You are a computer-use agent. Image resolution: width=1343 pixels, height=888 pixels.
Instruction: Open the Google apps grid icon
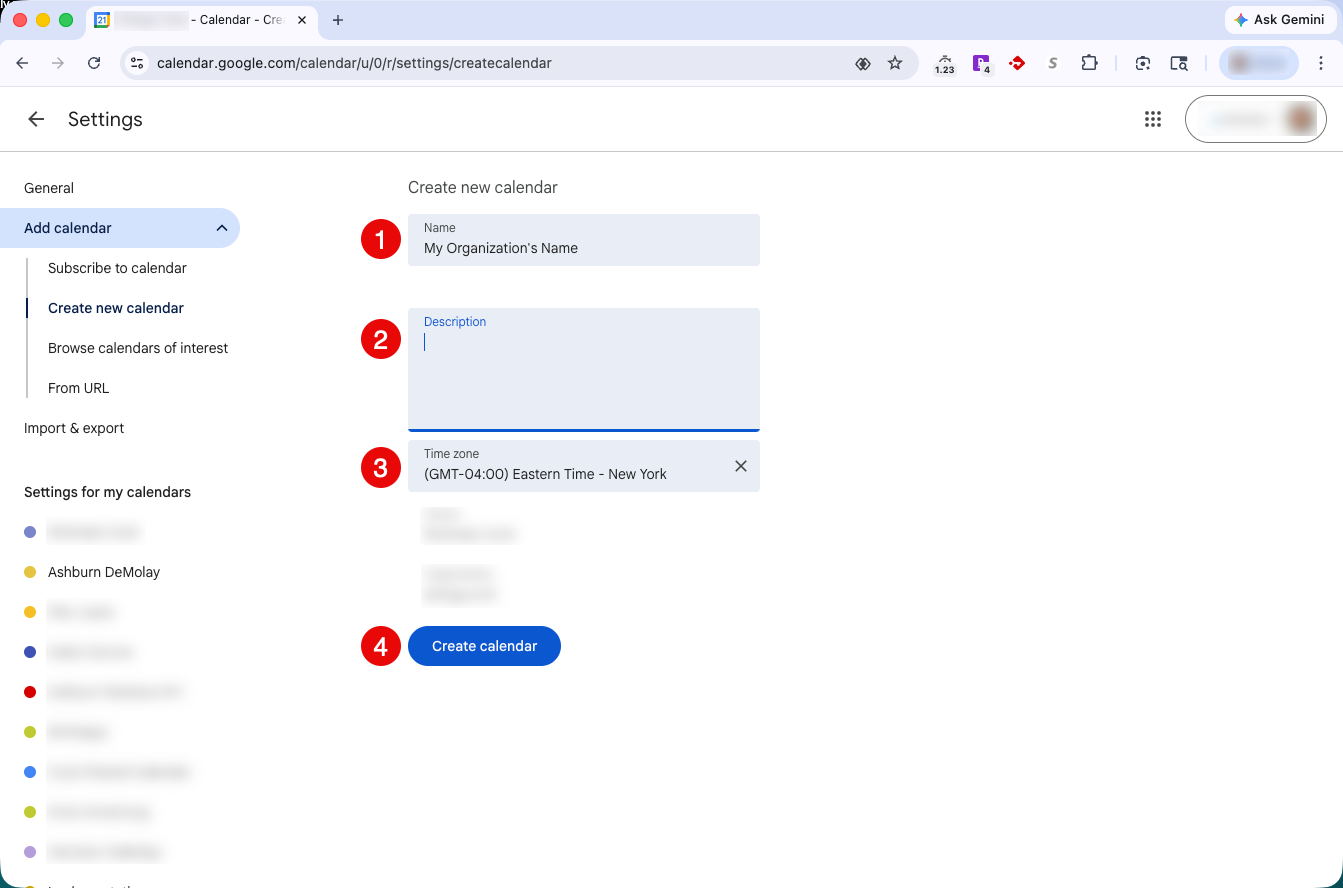click(1152, 118)
